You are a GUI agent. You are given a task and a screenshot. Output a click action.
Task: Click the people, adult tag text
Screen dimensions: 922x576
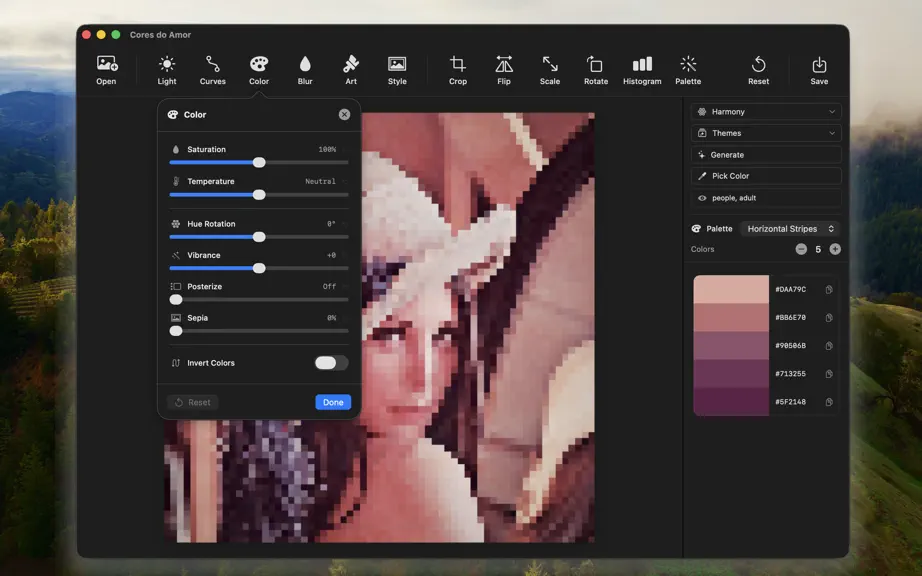(734, 198)
